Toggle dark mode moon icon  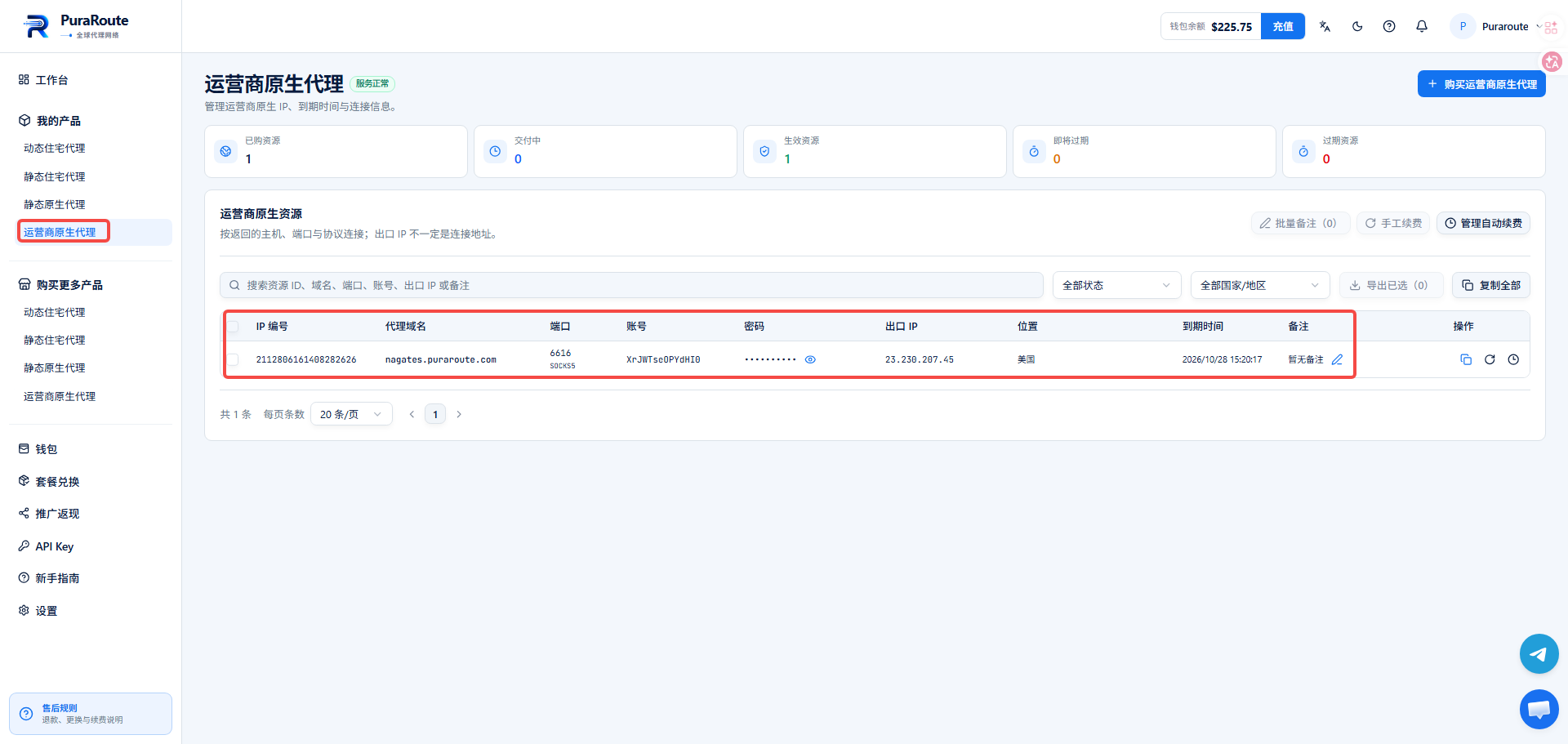click(x=1357, y=26)
